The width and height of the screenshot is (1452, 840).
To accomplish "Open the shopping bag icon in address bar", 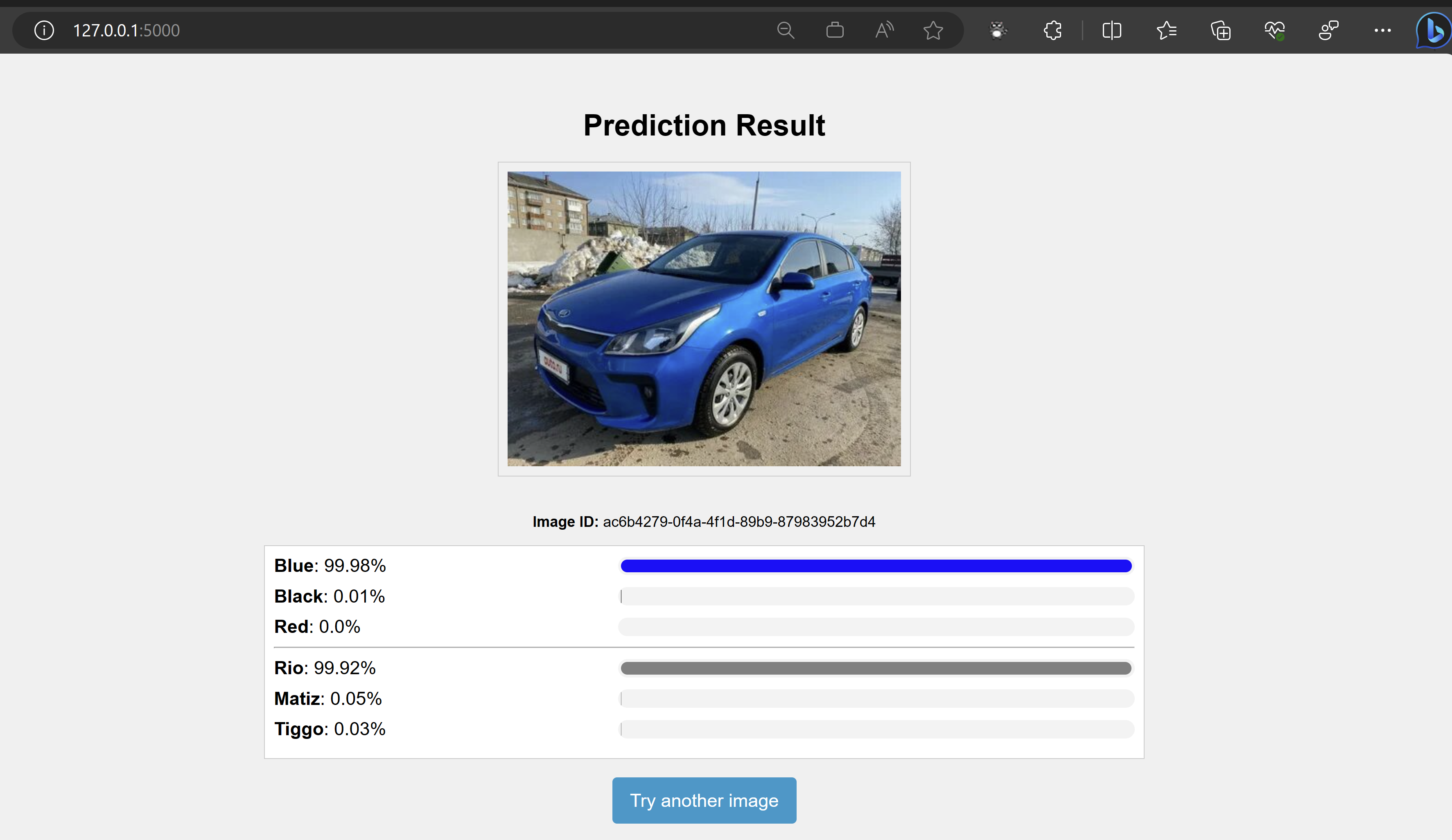I will 834,30.
